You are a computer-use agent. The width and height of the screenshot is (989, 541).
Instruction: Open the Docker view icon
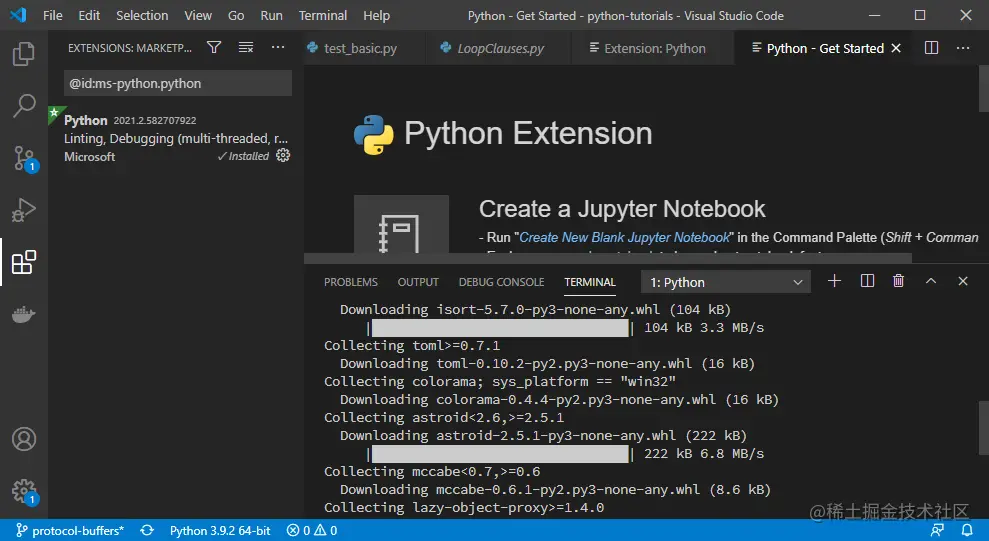(x=24, y=314)
